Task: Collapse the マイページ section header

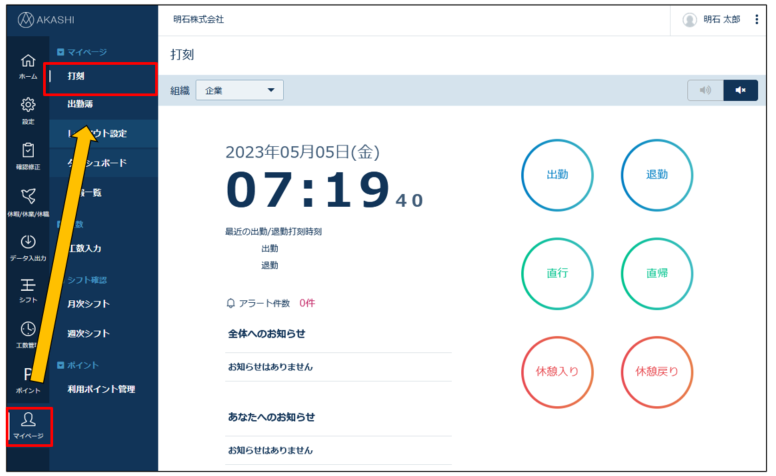Action: [61, 51]
